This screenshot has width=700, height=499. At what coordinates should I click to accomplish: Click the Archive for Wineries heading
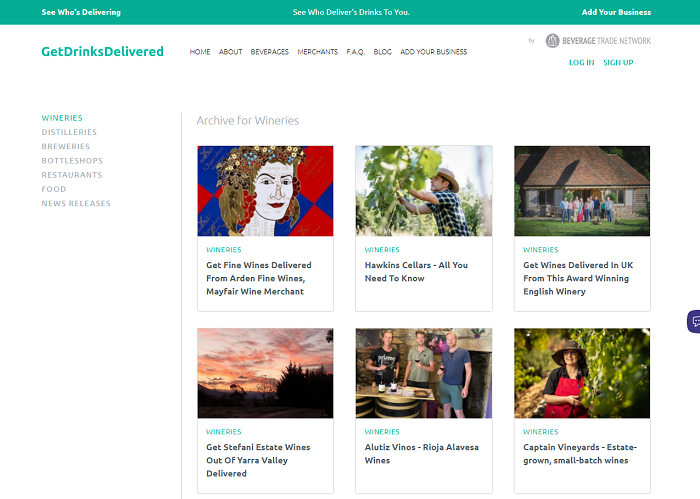248,121
